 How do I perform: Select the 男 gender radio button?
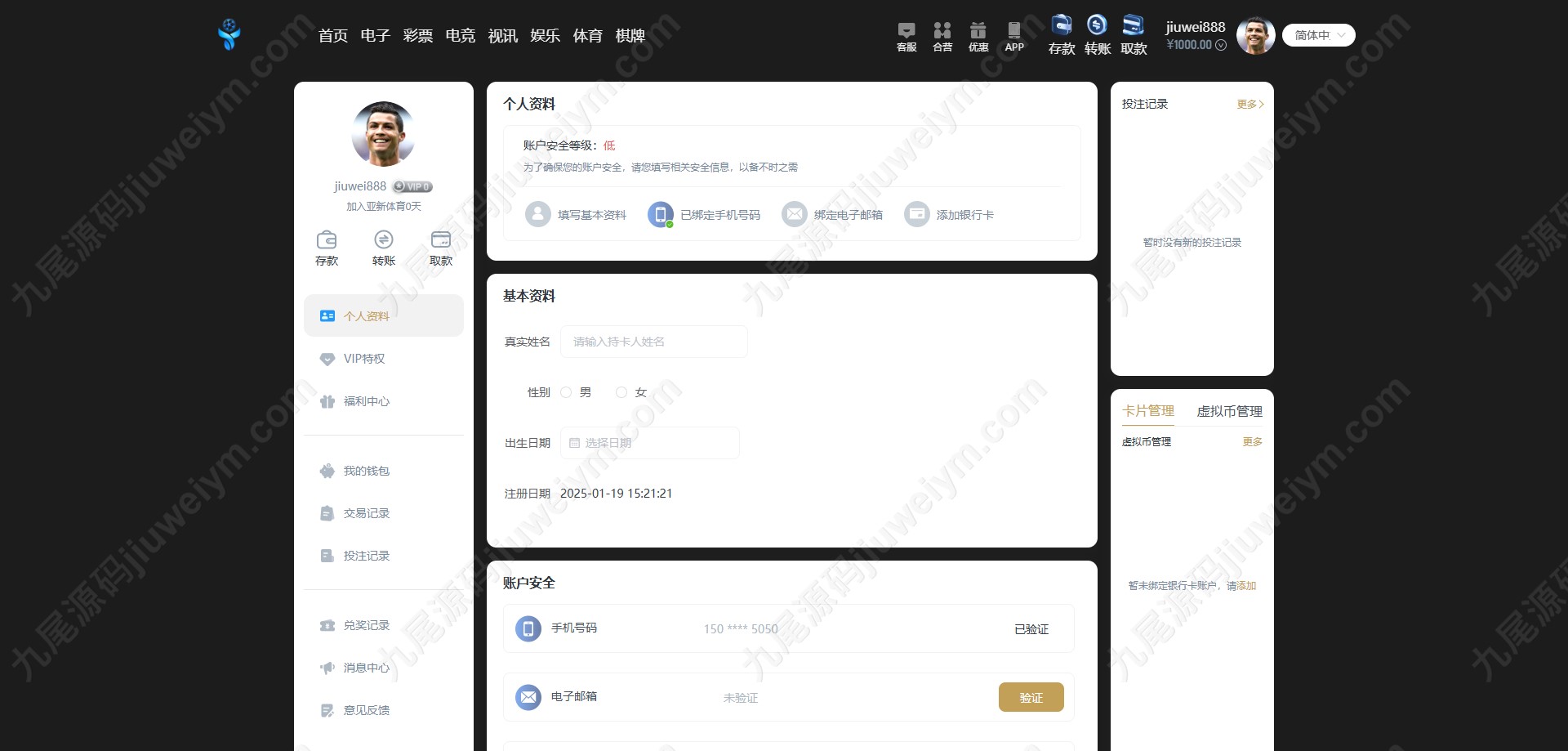[x=566, y=392]
